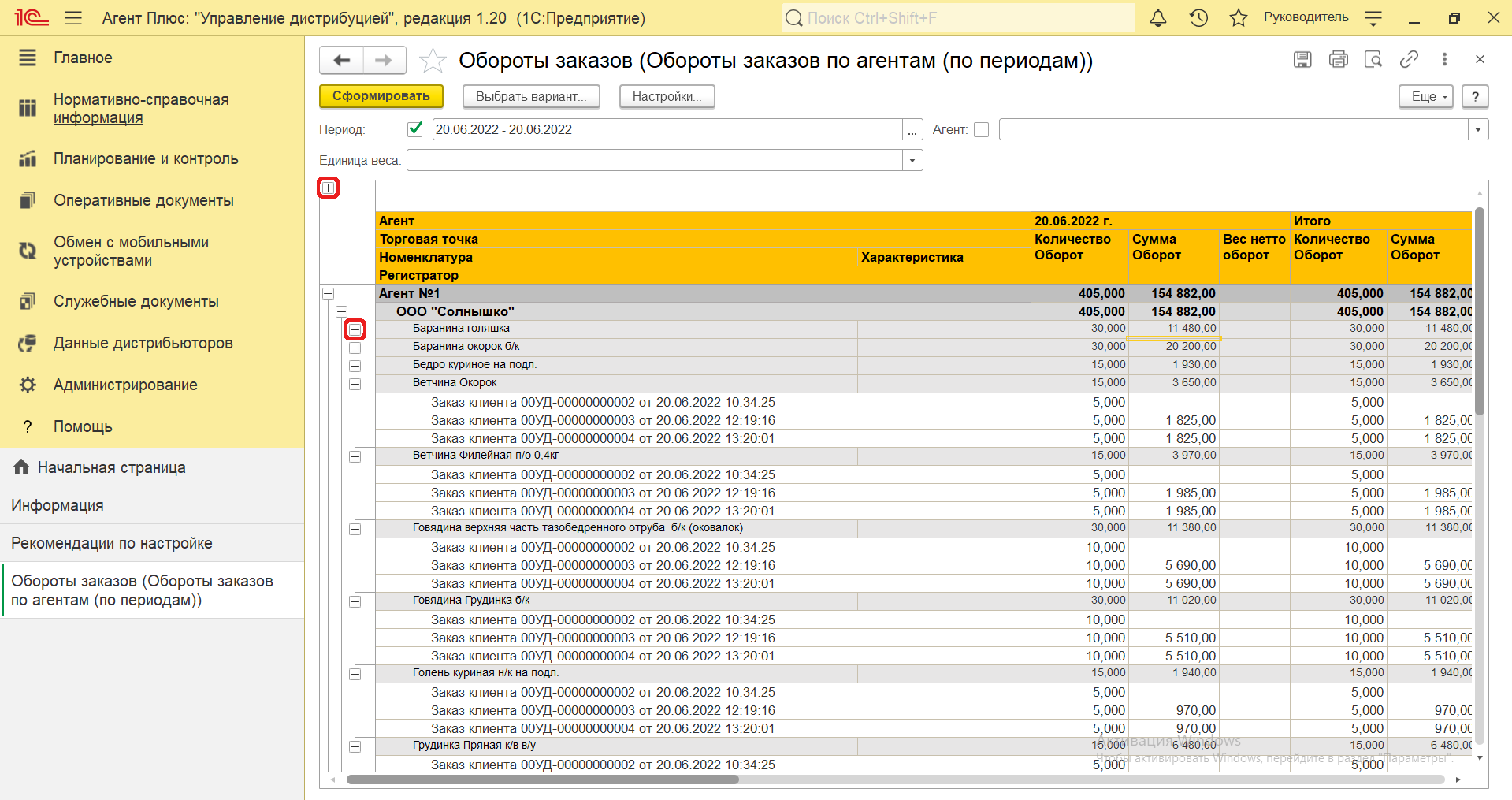Click the Главное section icon

point(28,58)
